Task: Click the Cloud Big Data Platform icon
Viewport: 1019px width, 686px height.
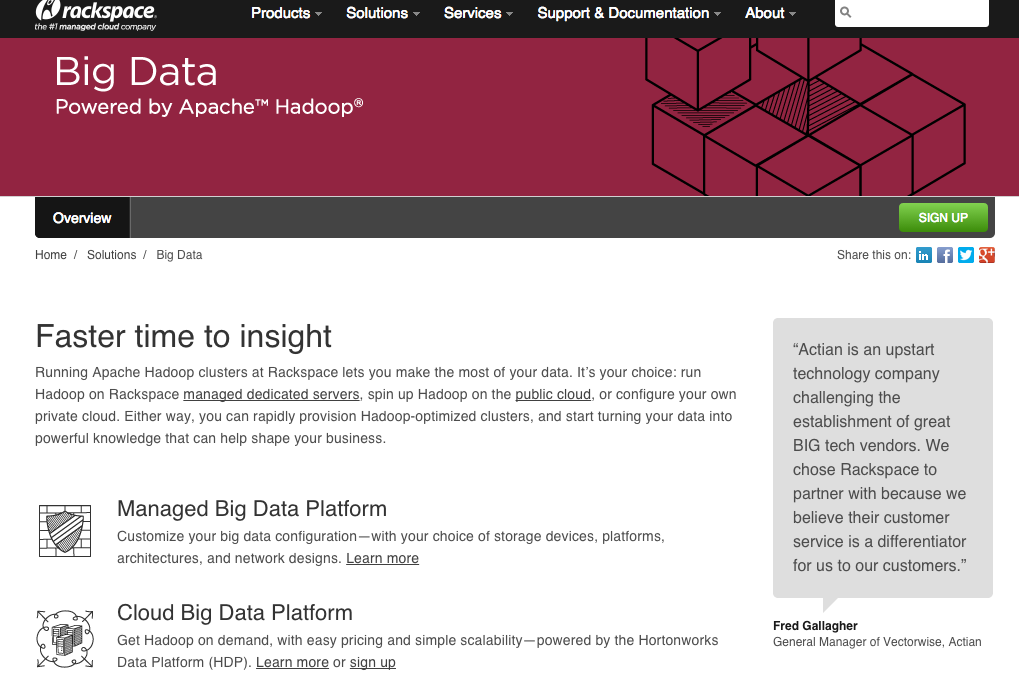Action: click(64, 636)
